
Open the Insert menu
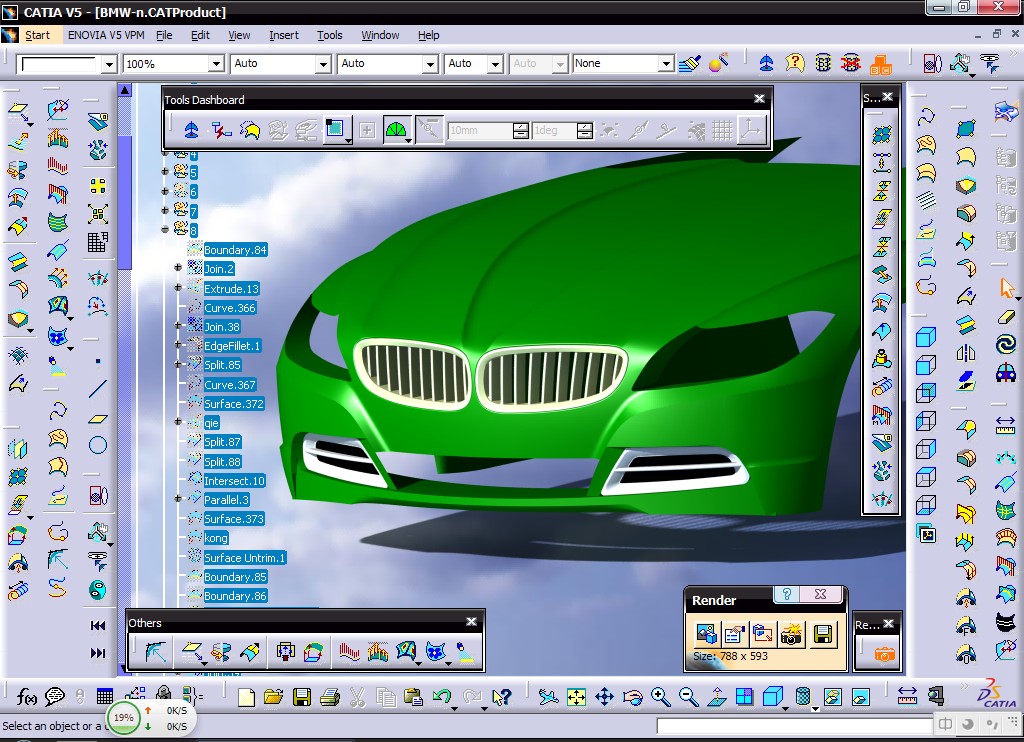coord(283,35)
